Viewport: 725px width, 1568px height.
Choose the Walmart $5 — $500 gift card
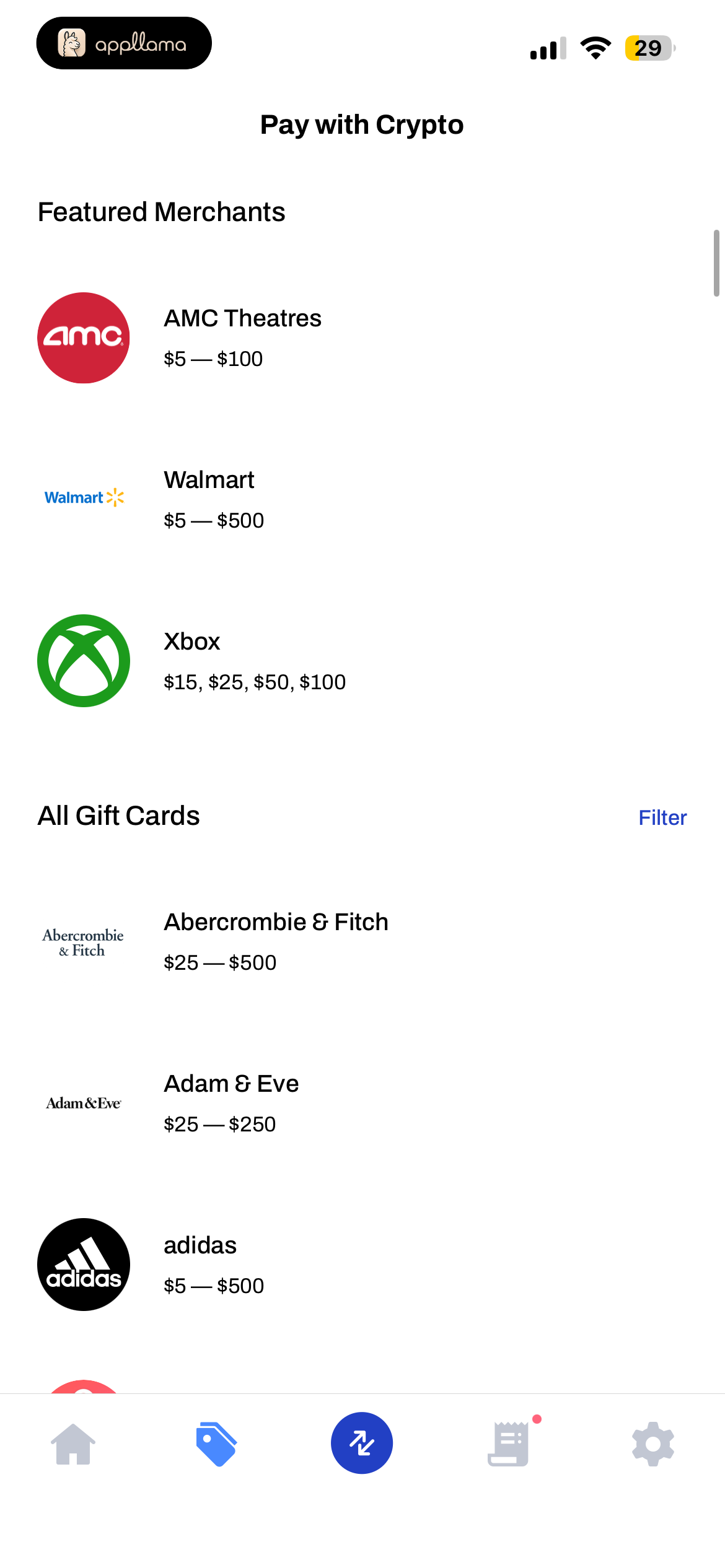click(362, 499)
